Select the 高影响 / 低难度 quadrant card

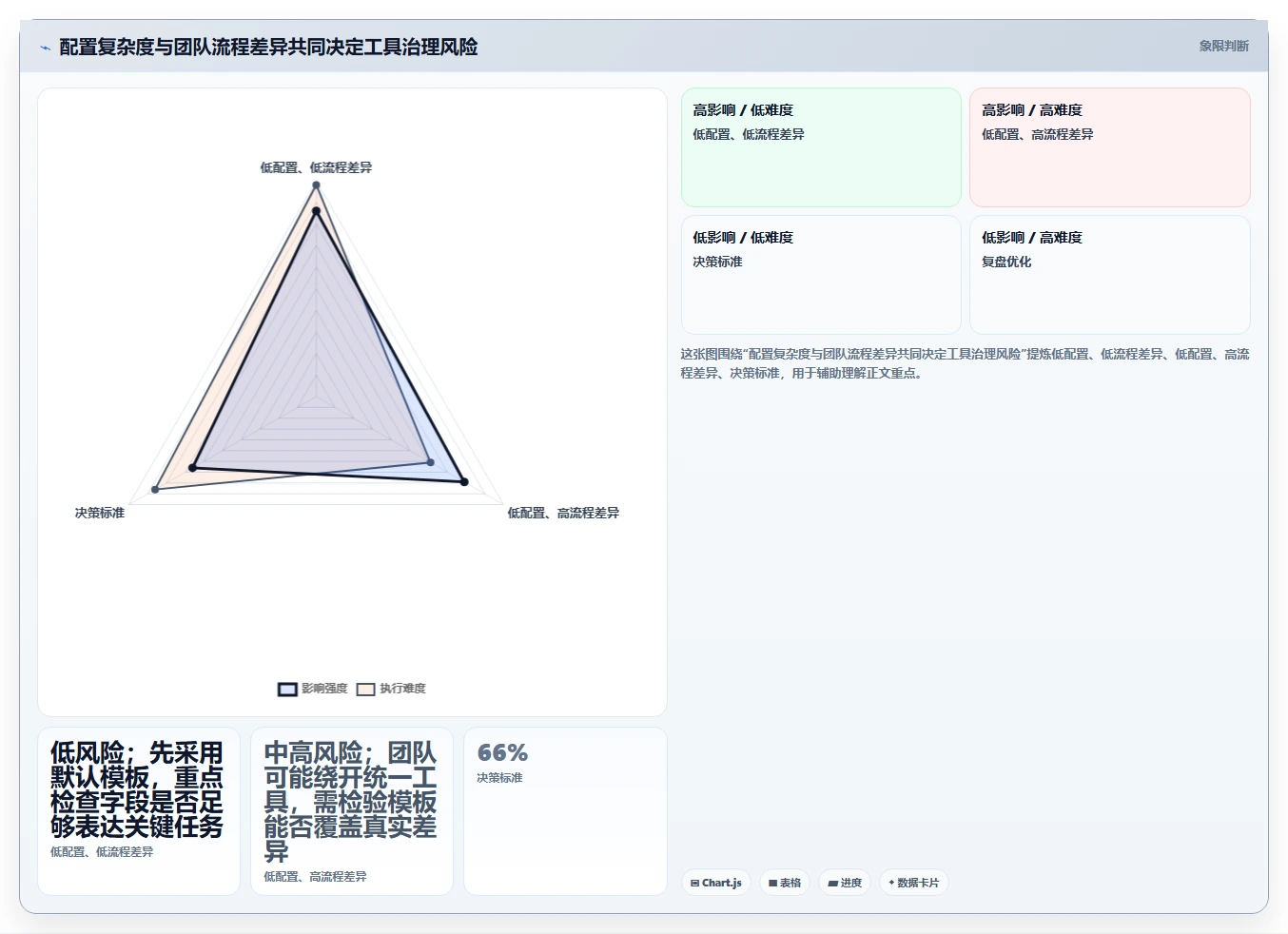point(821,147)
